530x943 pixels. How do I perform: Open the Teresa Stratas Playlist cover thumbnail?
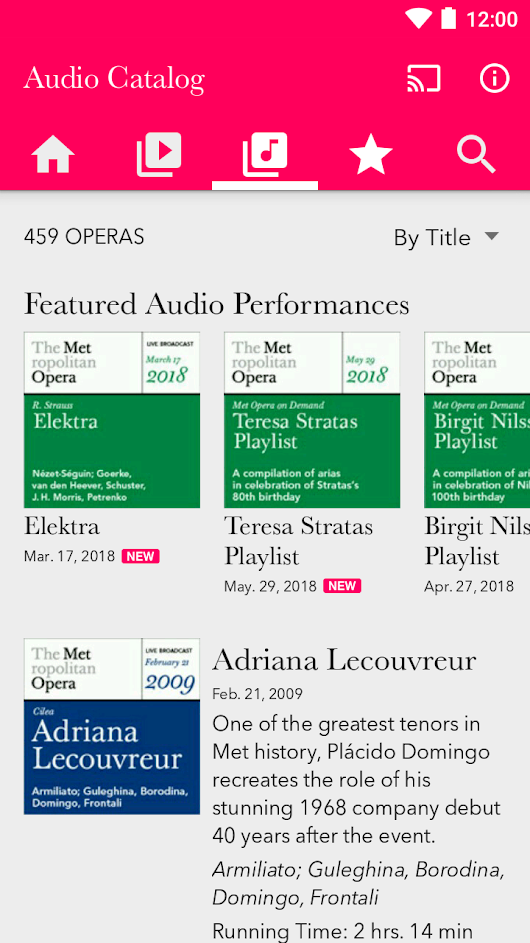[312, 420]
